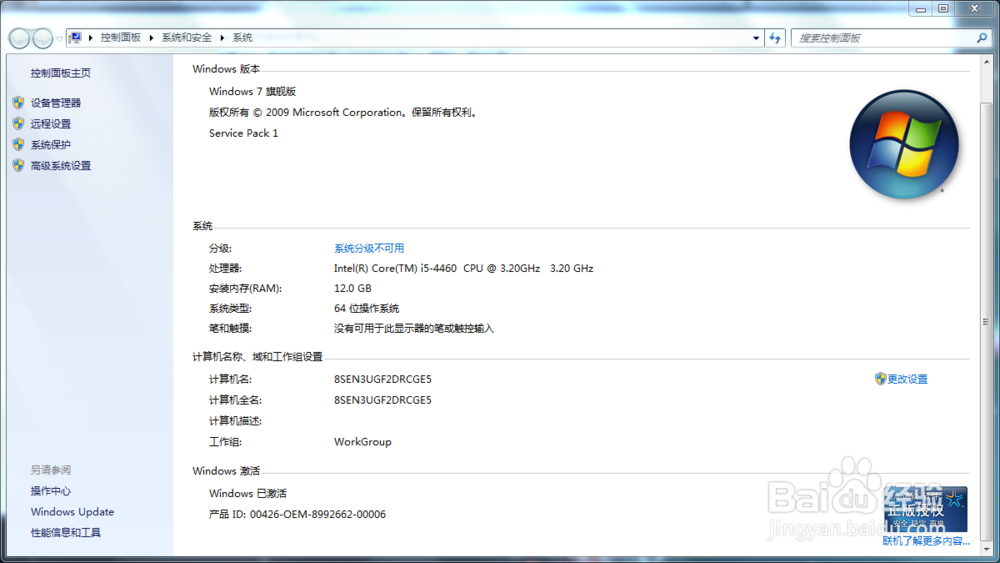Open 操作中心 link
Image resolution: width=1000 pixels, height=563 pixels.
(50, 491)
